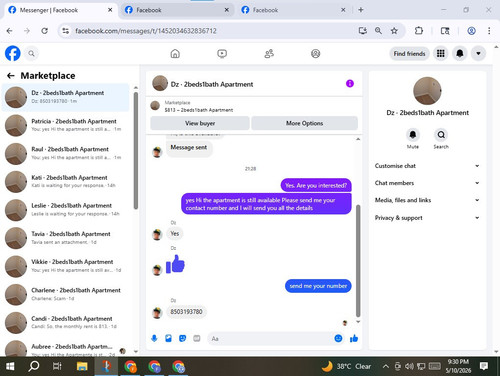Show hidden system tray icons chevron

tap(385, 366)
